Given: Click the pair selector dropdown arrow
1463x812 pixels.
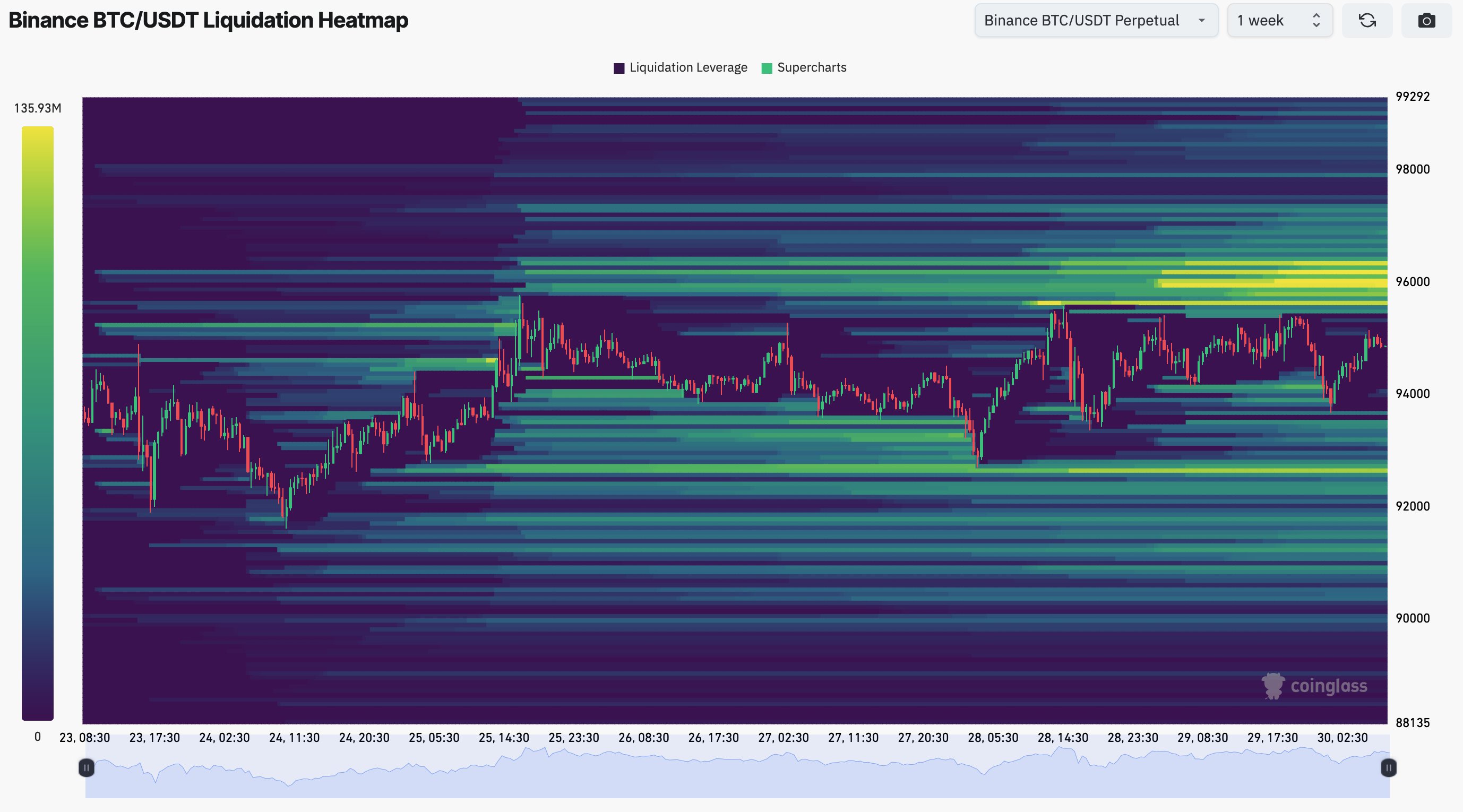Looking at the screenshot, I should pos(1202,21).
